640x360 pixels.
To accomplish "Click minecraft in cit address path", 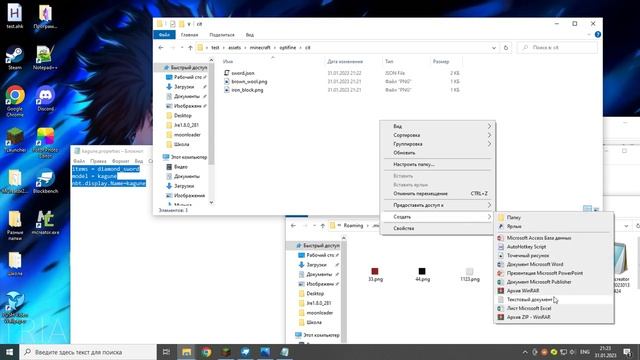I will coord(260,48).
